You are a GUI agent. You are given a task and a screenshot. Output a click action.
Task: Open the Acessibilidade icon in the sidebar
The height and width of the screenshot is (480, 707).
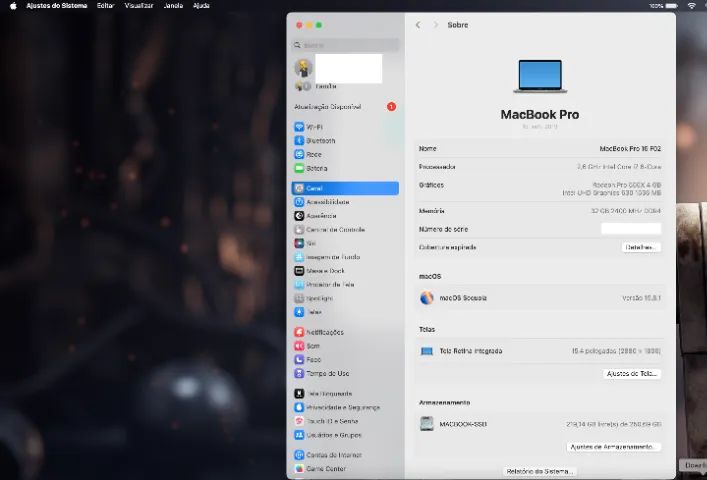299,202
